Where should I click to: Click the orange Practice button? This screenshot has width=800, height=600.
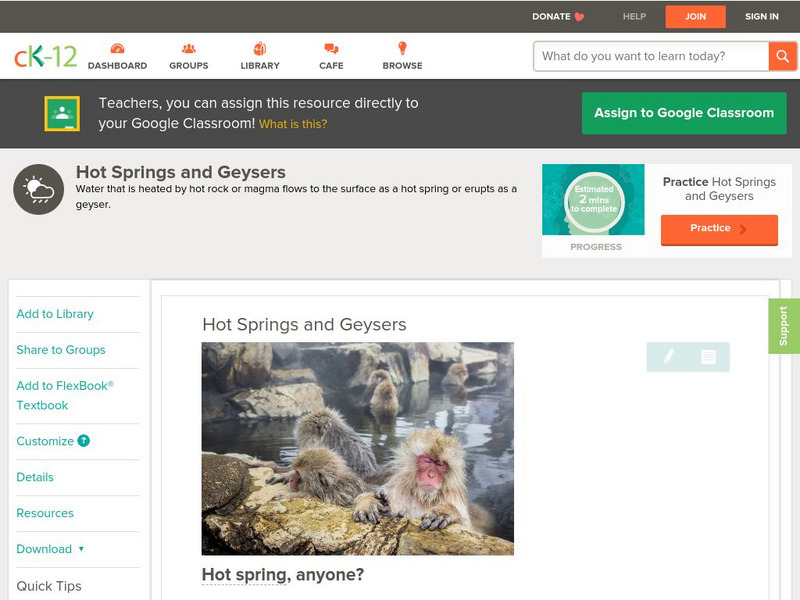719,229
